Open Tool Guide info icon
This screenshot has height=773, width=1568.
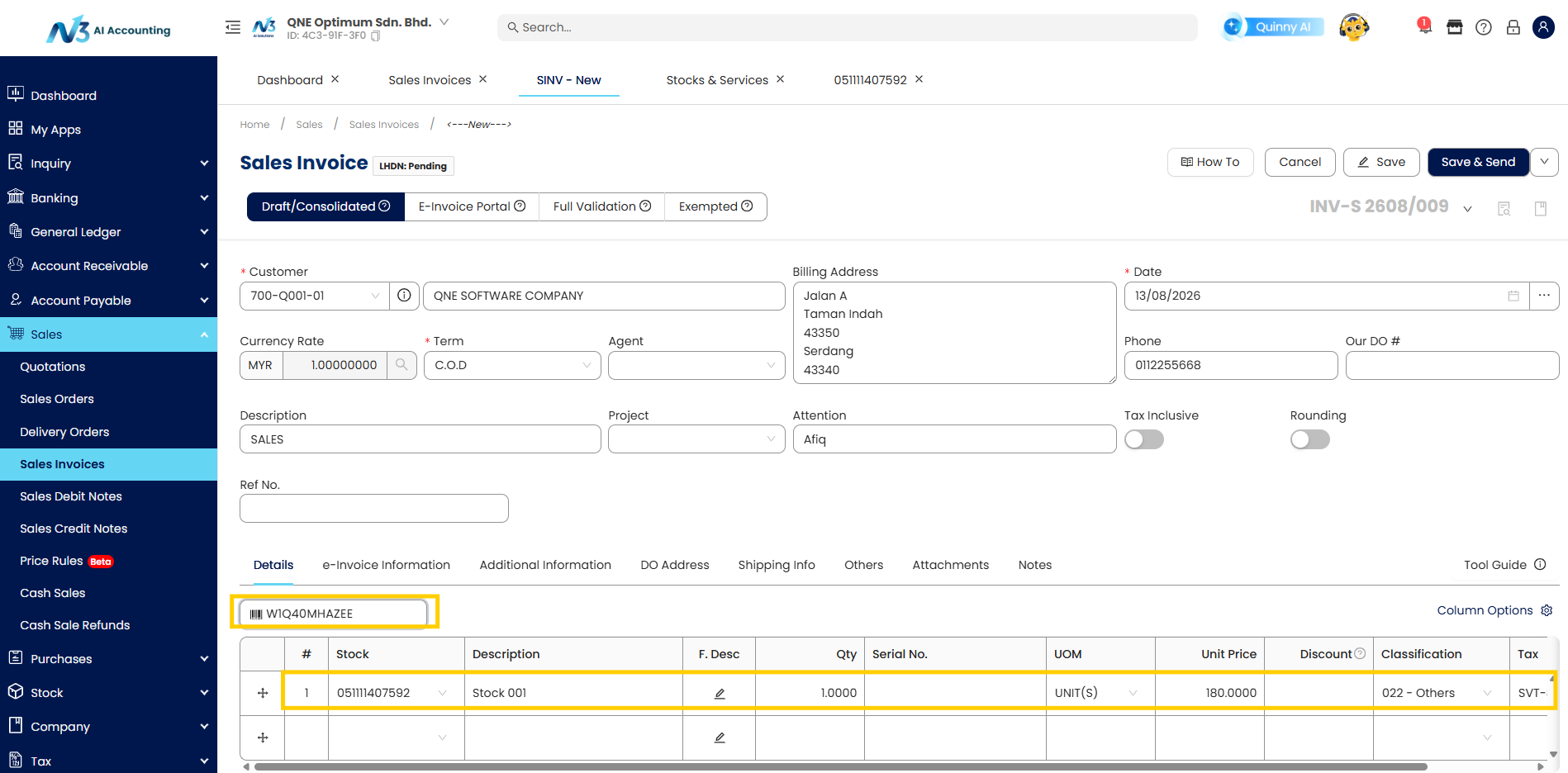[x=1540, y=565]
